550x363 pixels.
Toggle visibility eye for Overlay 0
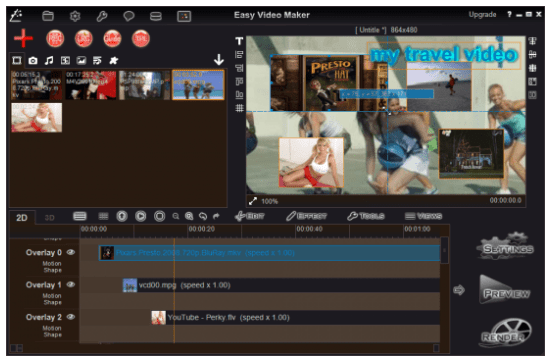(71, 252)
